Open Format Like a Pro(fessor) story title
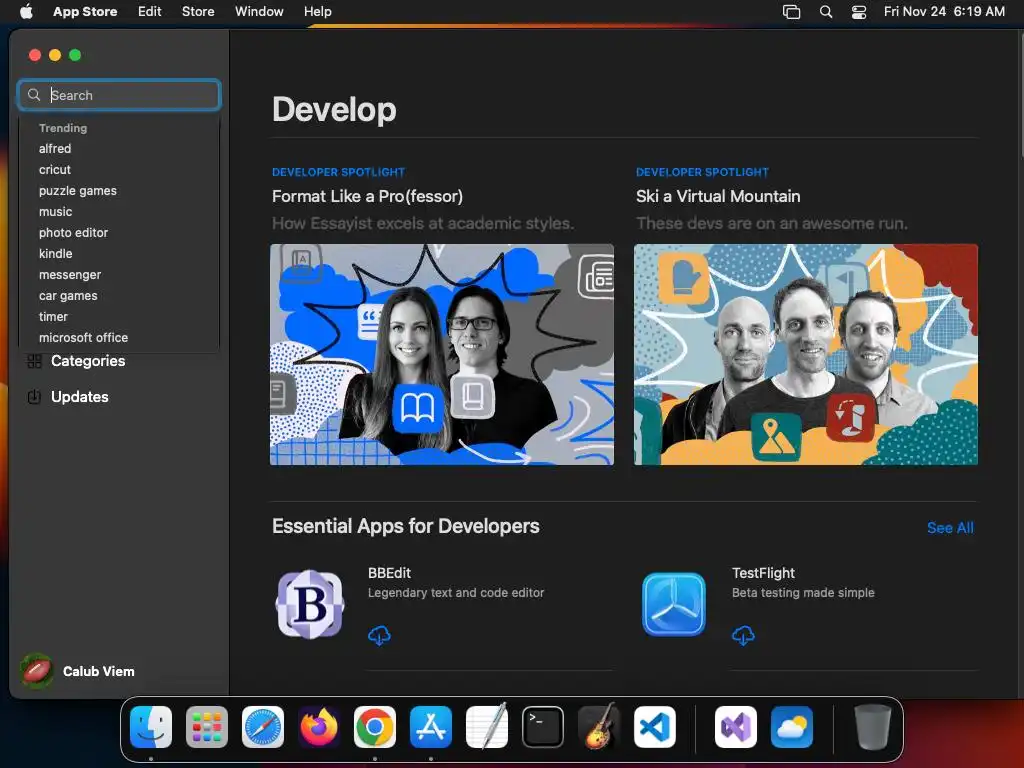The image size is (1024, 768). click(368, 196)
